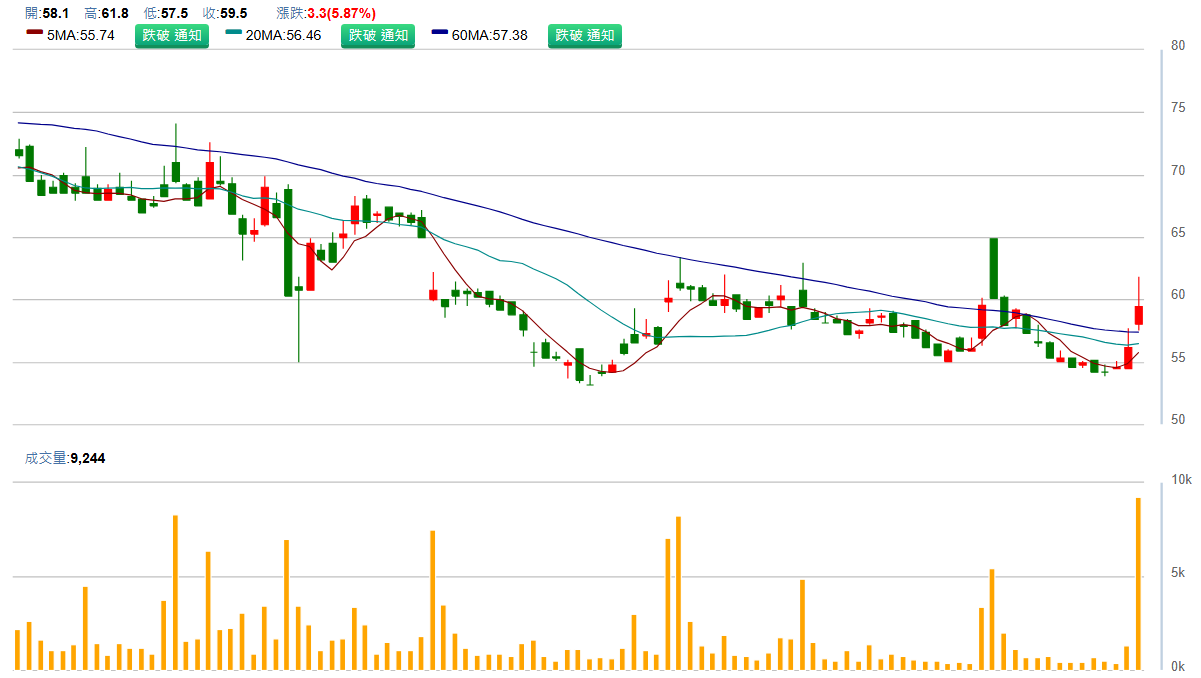Select the tallest volume bar at far right

point(1138,583)
